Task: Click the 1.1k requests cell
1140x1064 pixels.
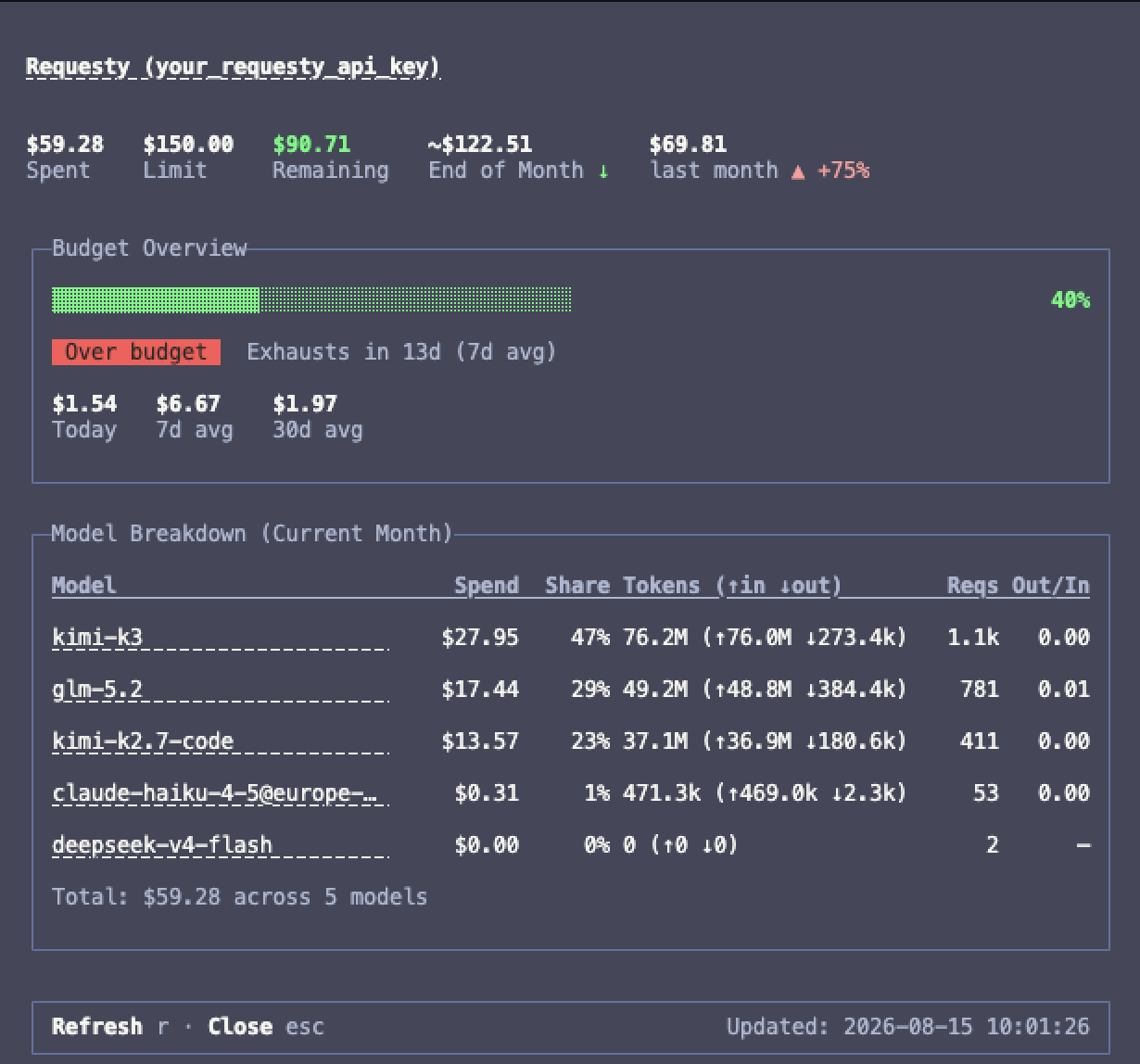Action: click(972, 637)
